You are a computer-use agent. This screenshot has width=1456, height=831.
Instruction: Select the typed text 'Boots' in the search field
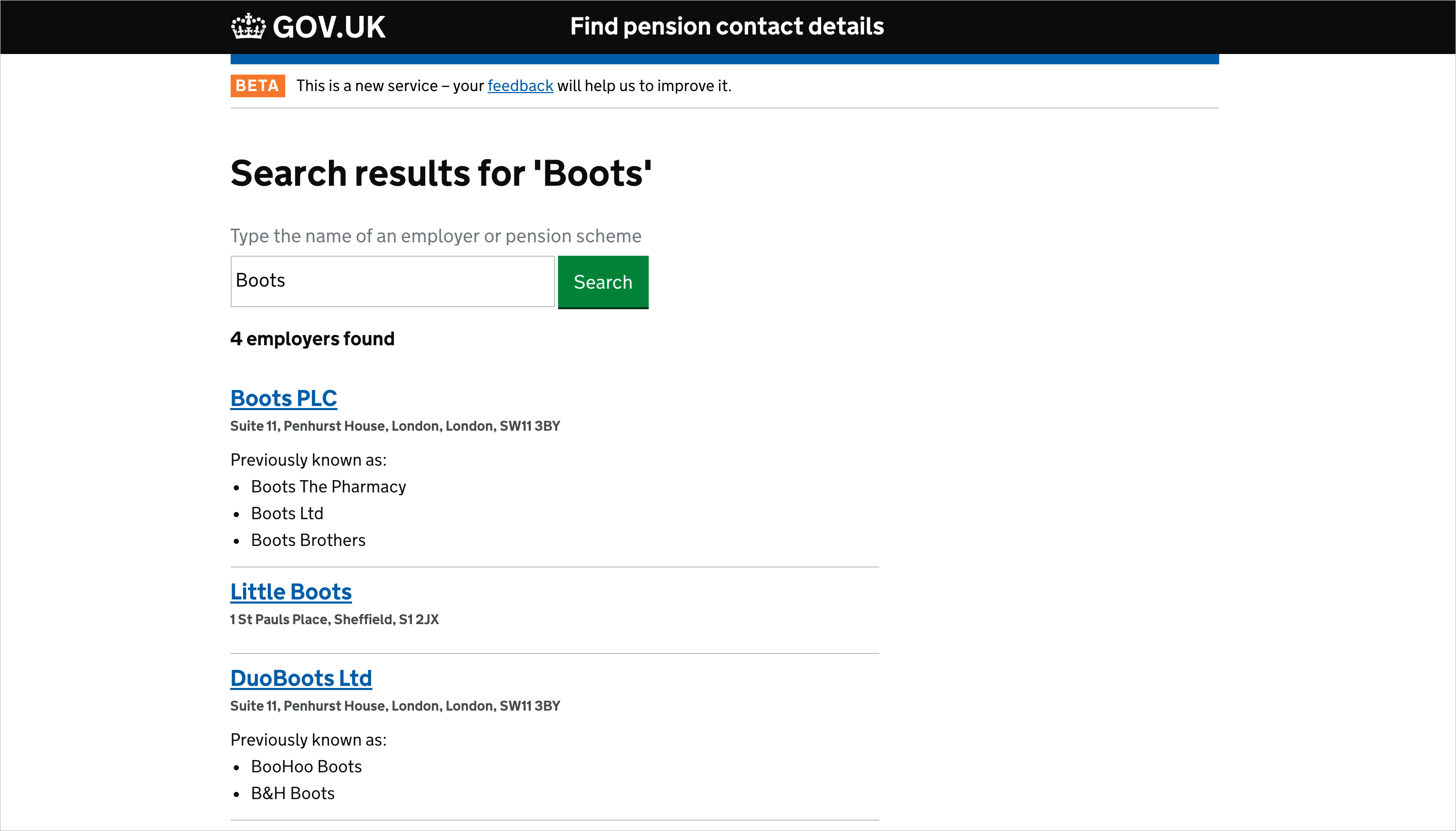[261, 280]
